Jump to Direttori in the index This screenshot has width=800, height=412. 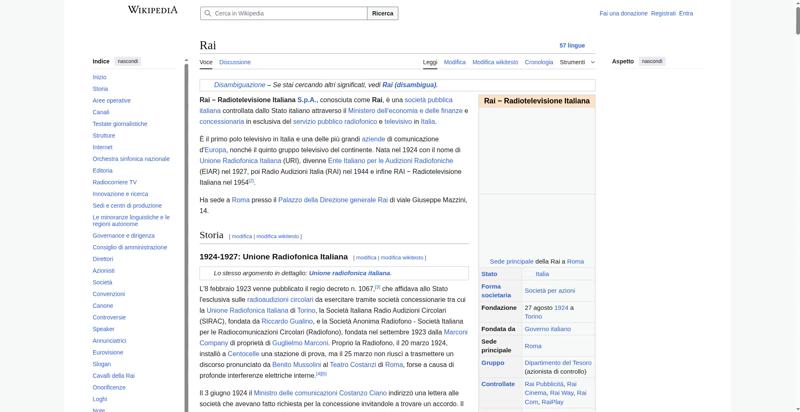[103, 260]
